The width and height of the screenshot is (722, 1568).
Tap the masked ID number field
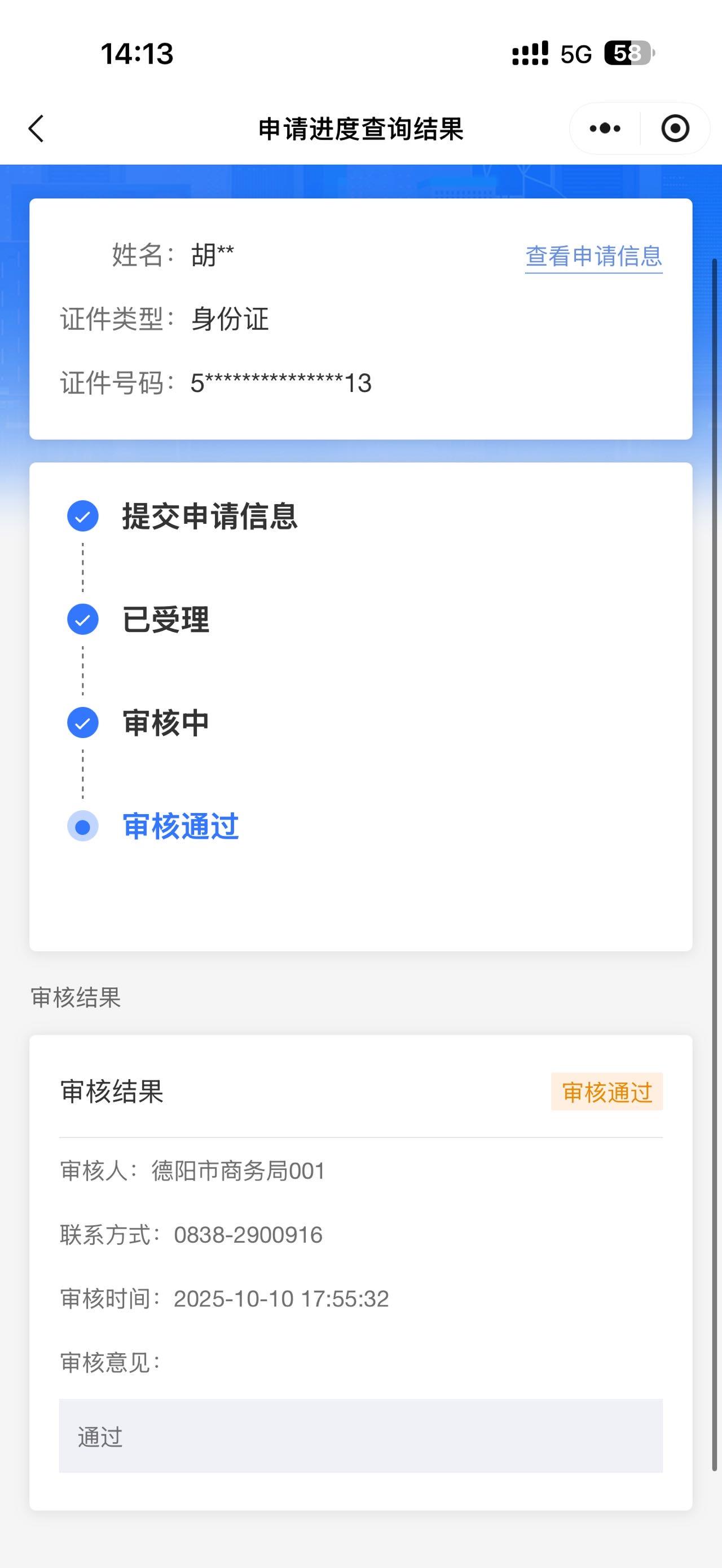coord(281,383)
